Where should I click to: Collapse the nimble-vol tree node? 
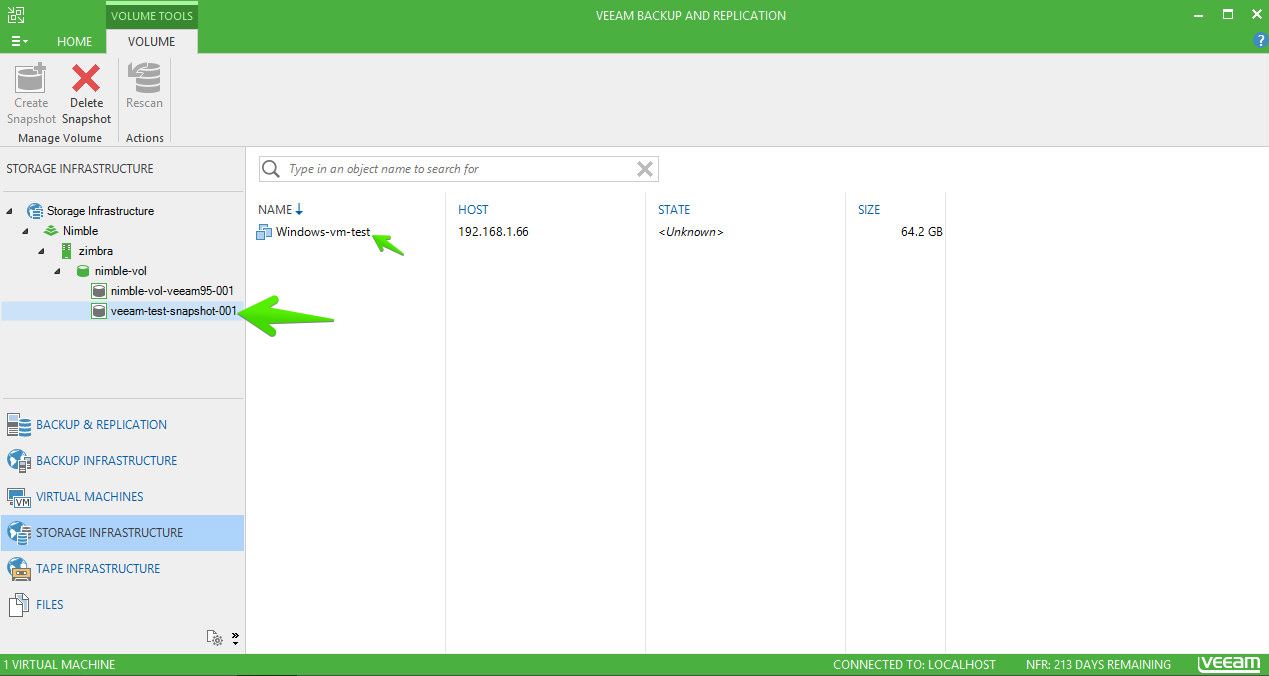coord(58,271)
